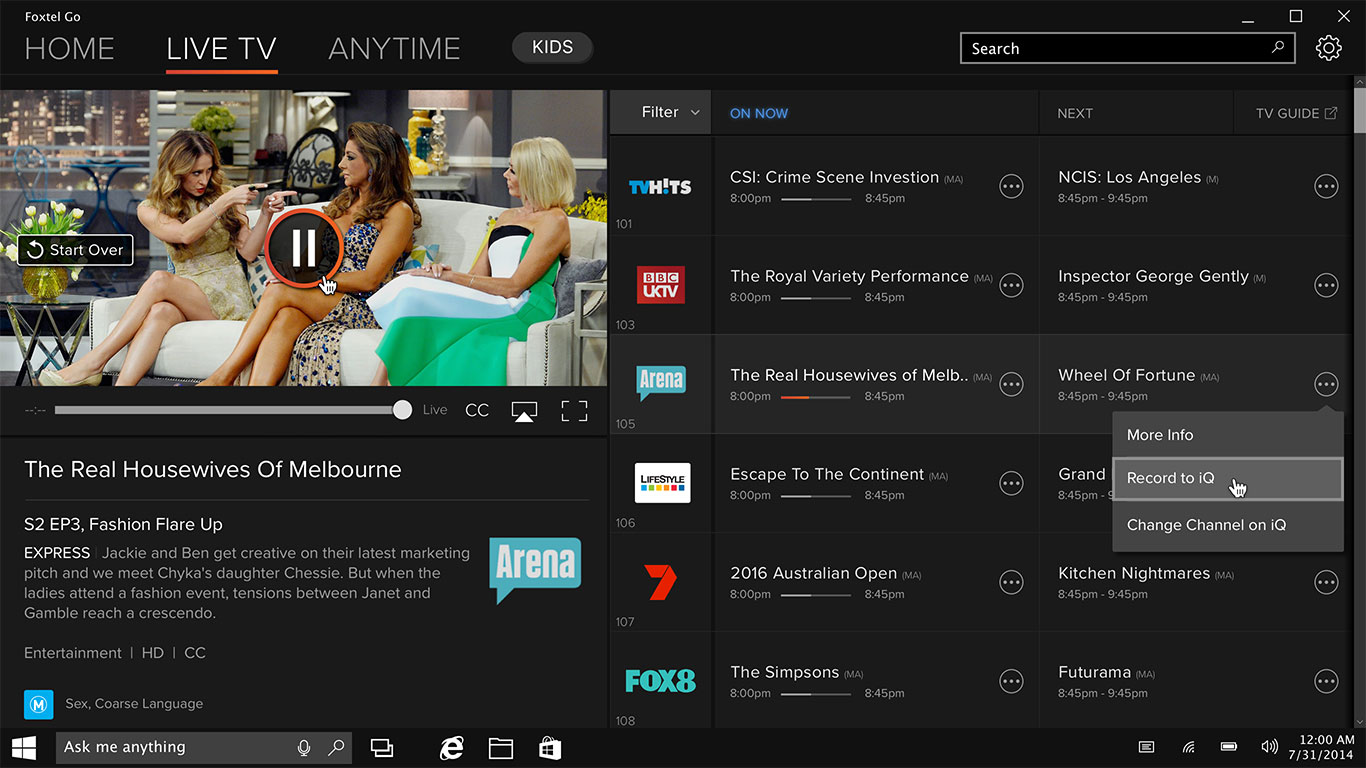Open options for Inspector George Gently
The image size is (1366, 768).
1326,285
